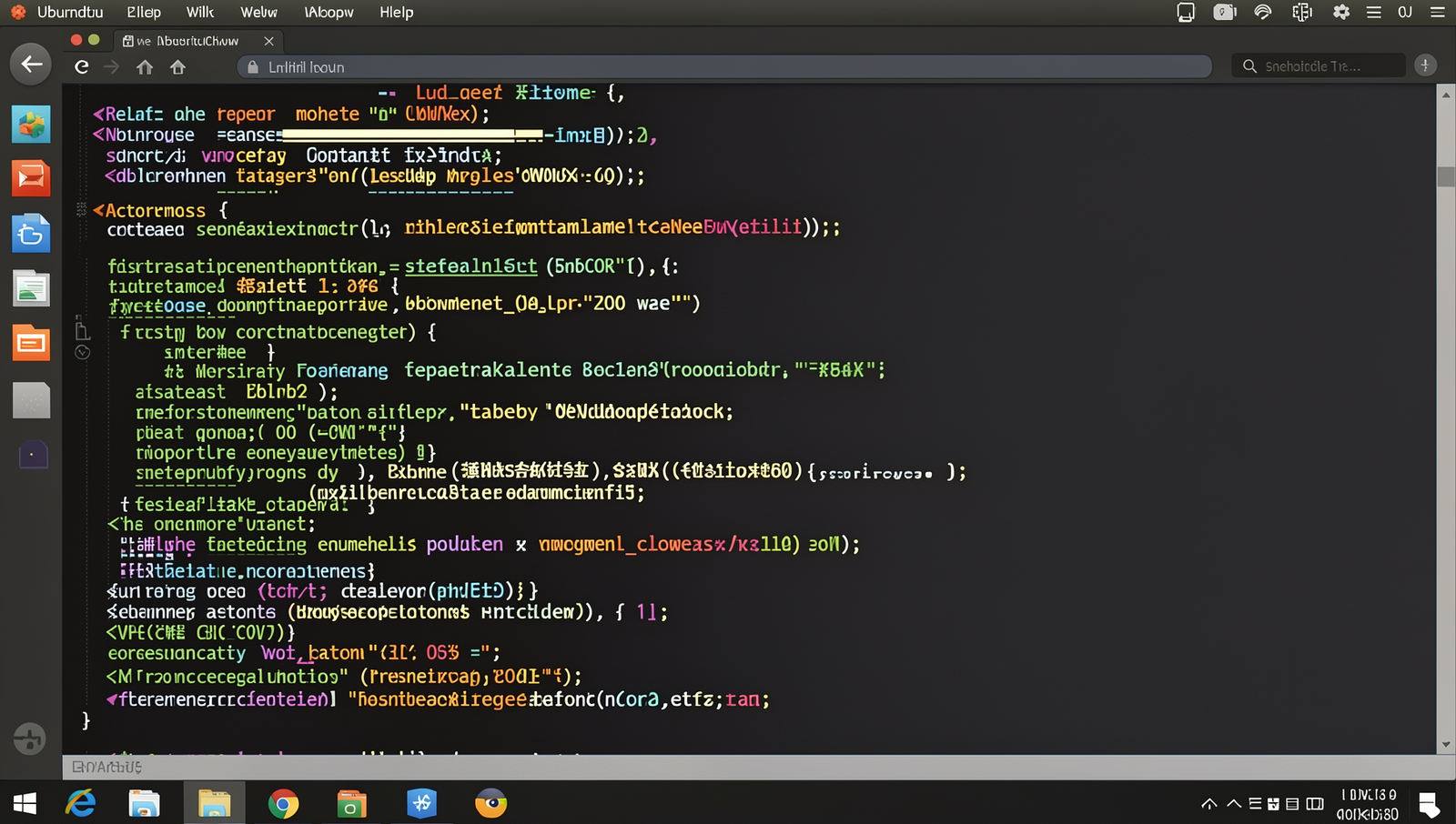Click the scrollbar up arrow
Screen dimensions: 1456x824
click(x=1446, y=95)
